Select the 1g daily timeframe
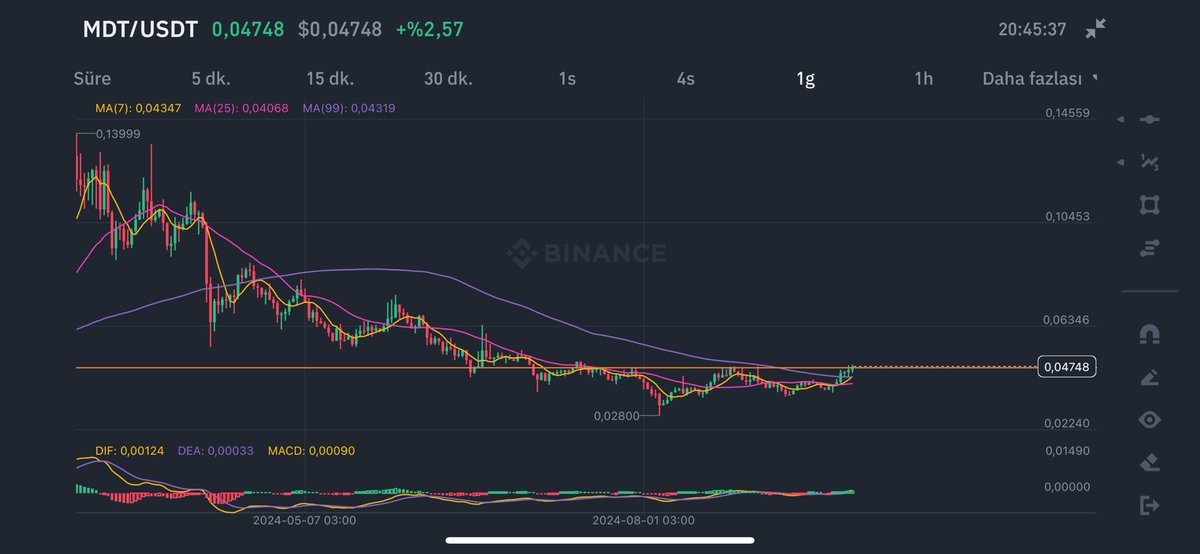The width and height of the screenshot is (1200, 554). coord(805,78)
